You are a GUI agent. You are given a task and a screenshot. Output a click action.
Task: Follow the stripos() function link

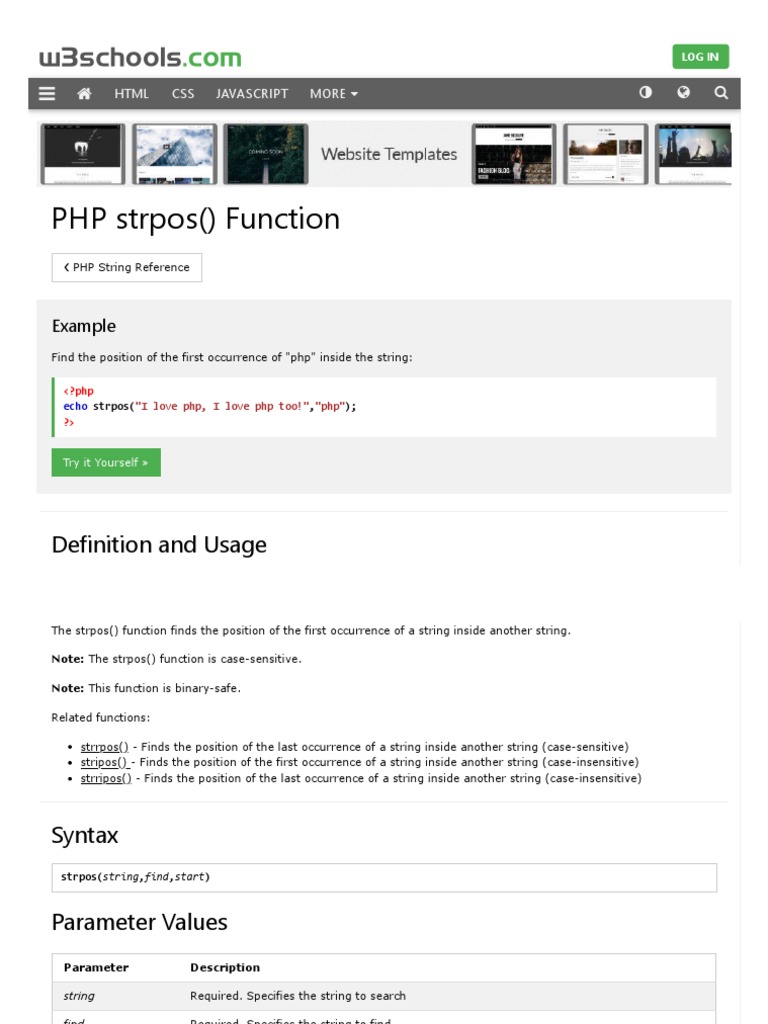pyautogui.click(x=104, y=762)
